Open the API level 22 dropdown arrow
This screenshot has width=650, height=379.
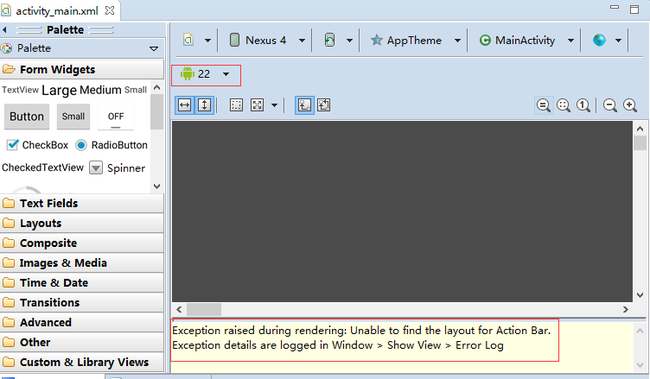[226, 74]
